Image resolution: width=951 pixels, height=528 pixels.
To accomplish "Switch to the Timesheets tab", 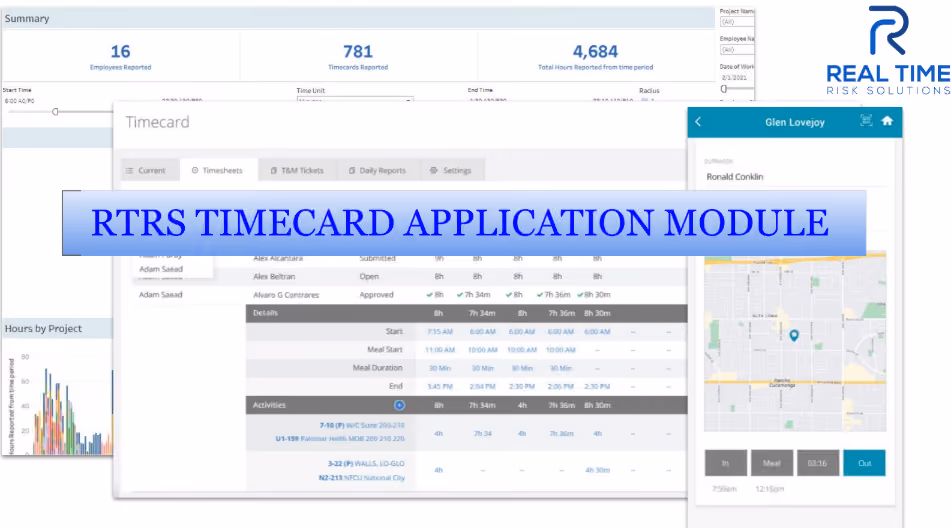I will pos(217,170).
